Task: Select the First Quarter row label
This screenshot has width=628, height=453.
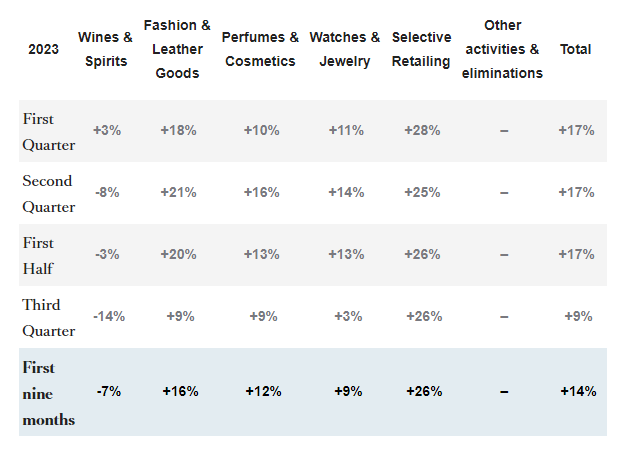Action: (49, 131)
